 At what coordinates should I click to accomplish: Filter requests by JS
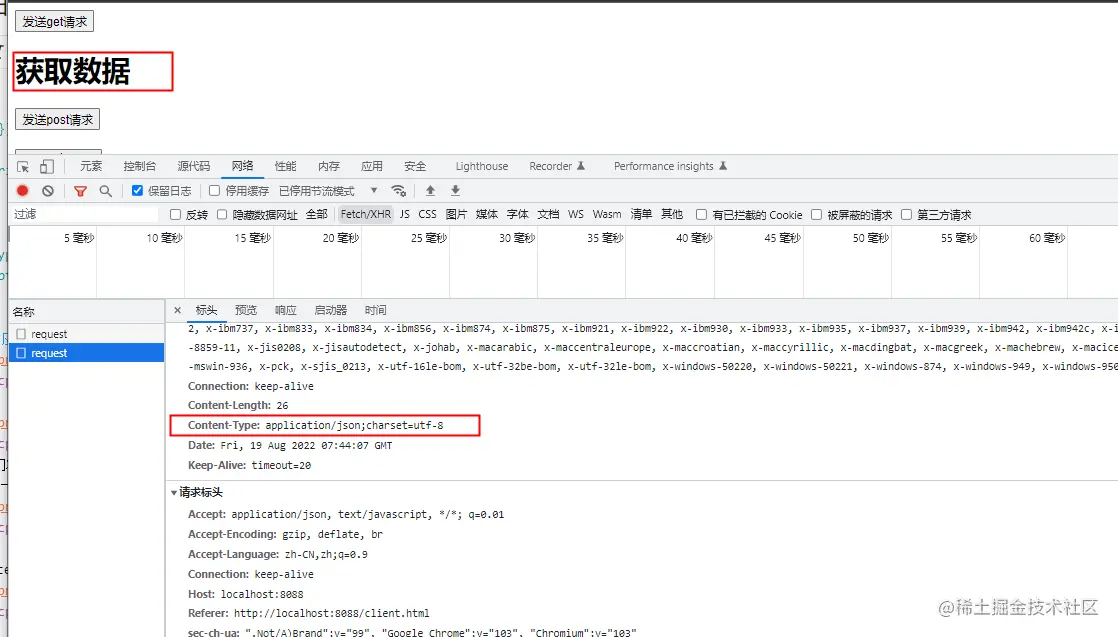[404, 215]
